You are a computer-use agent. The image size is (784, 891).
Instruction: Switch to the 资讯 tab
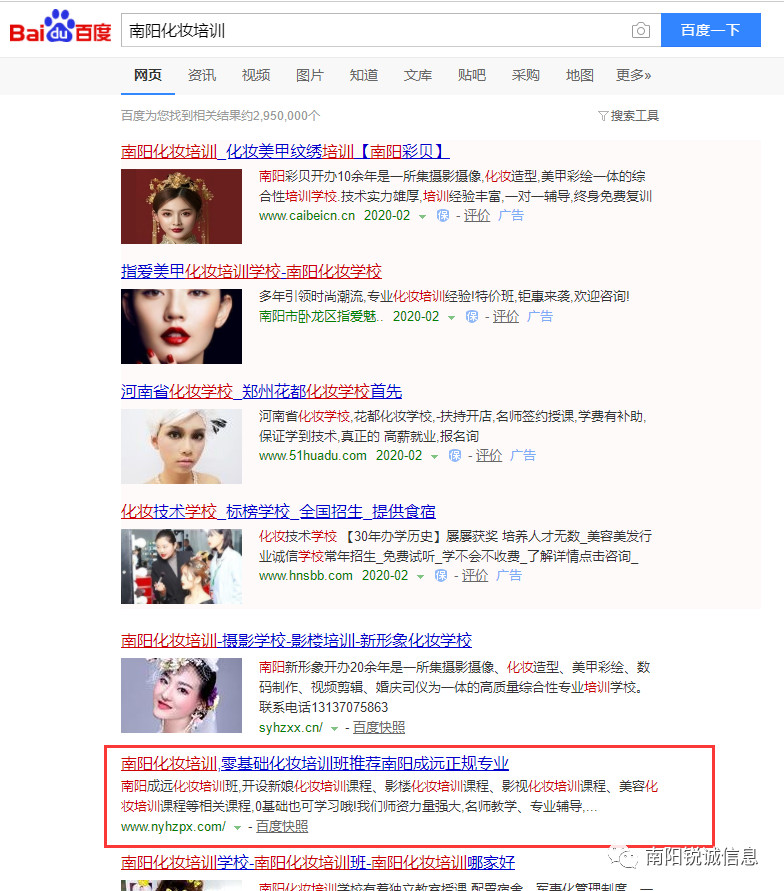pyautogui.click(x=202, y=75)
